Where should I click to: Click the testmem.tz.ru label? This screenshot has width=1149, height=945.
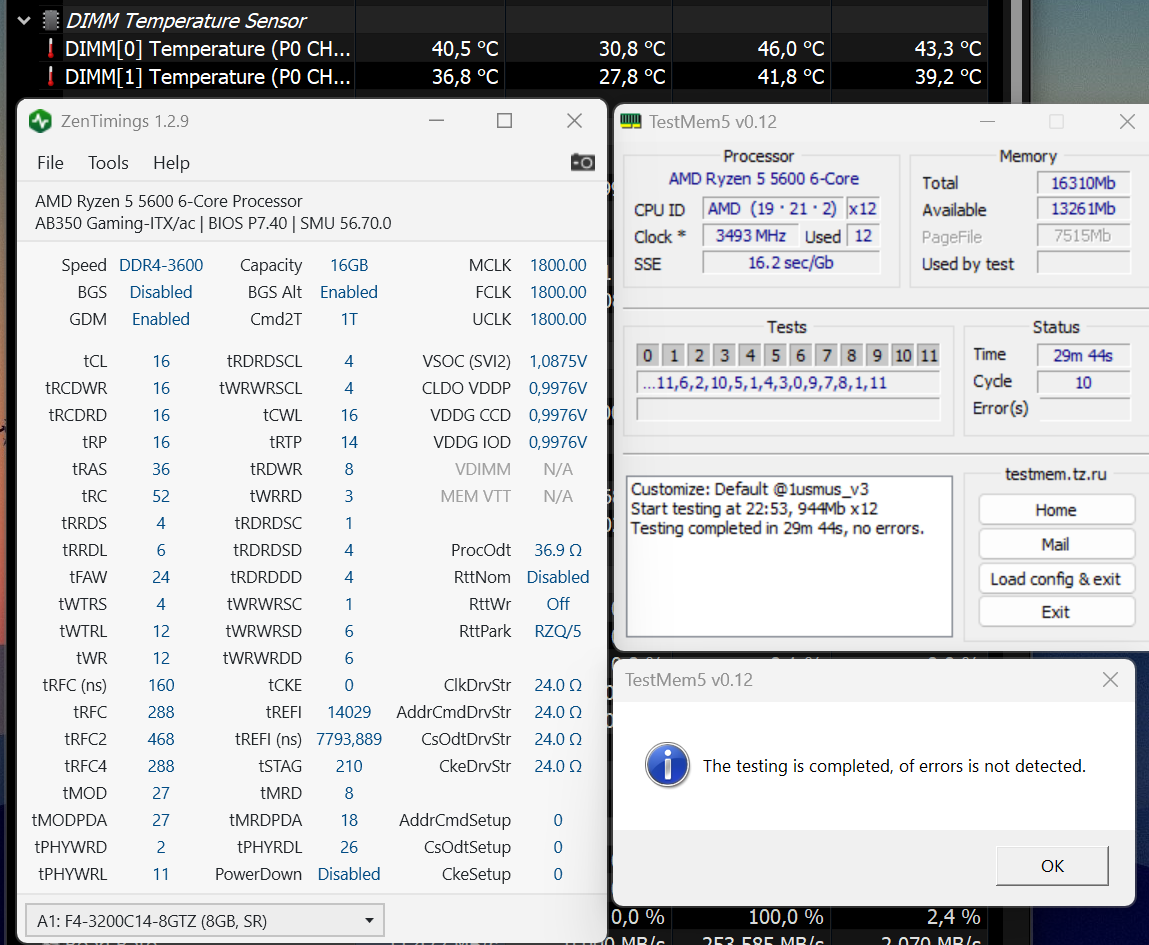pos(1055,474)
